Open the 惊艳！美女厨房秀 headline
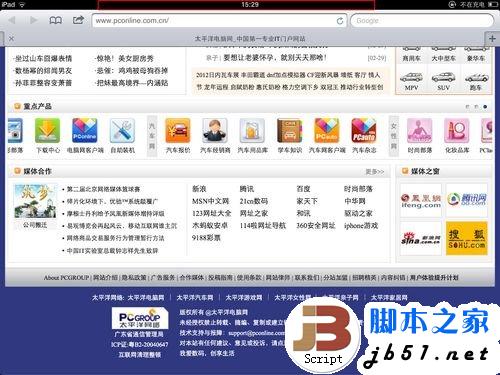This screenshot has height=375, width=500. tap(125, 59)
